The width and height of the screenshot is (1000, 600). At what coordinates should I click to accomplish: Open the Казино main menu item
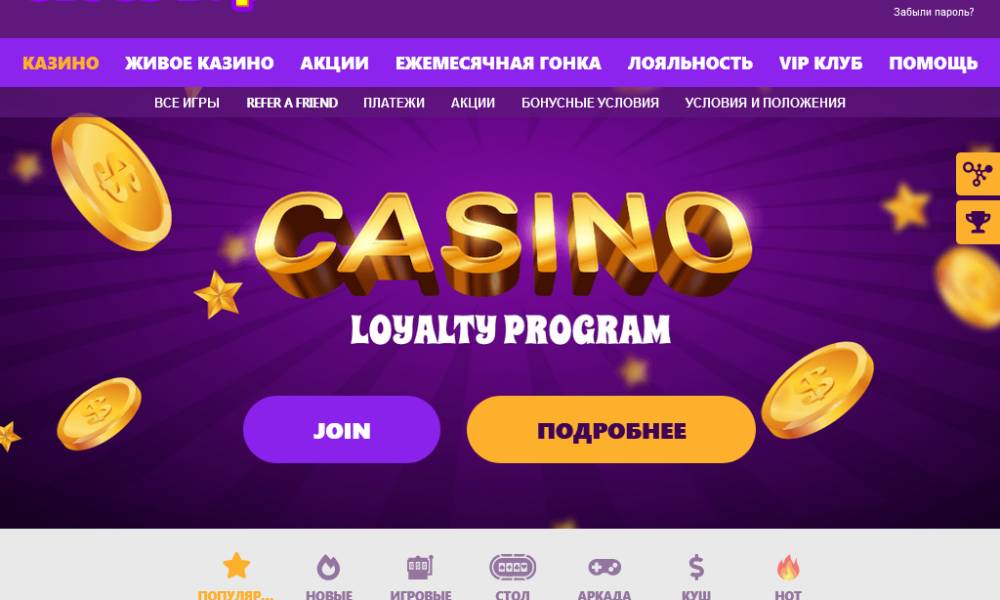click(x=61, y=63)
